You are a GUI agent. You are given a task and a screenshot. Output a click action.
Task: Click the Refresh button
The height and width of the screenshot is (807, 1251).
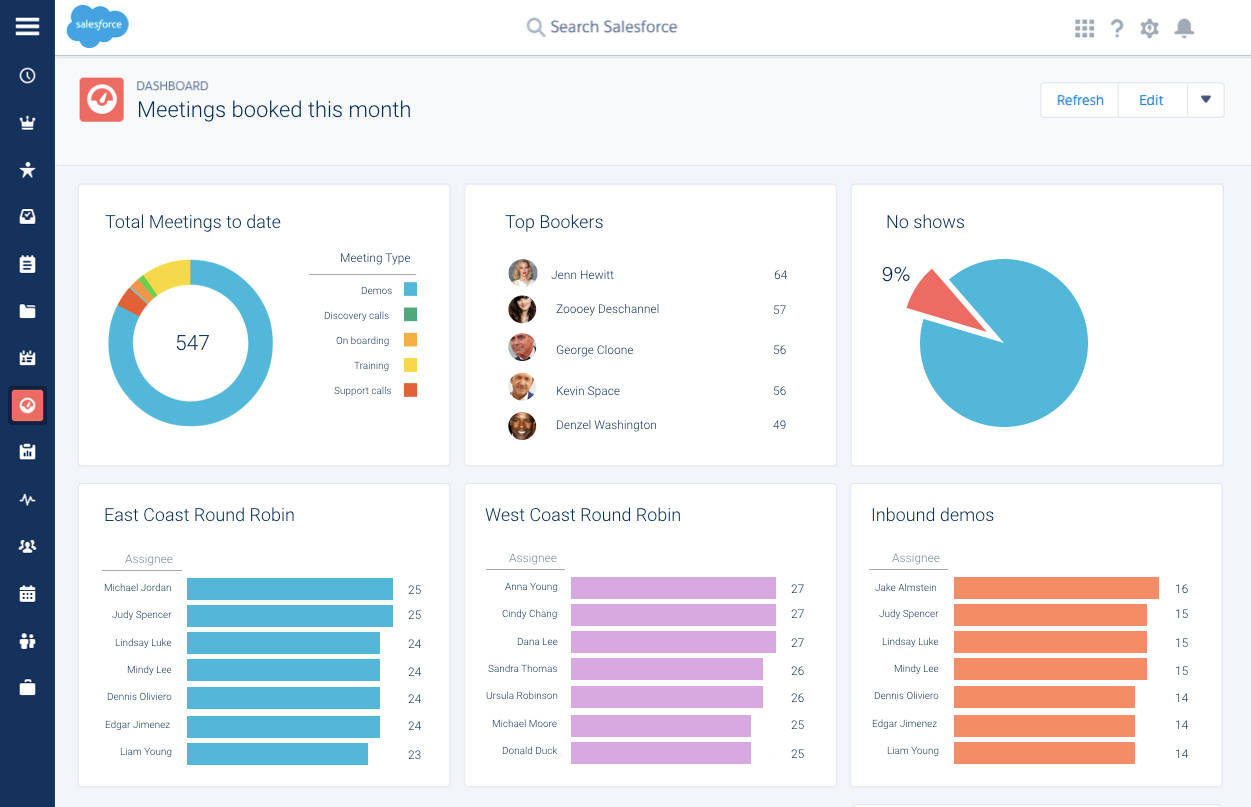coord(1079,100)
